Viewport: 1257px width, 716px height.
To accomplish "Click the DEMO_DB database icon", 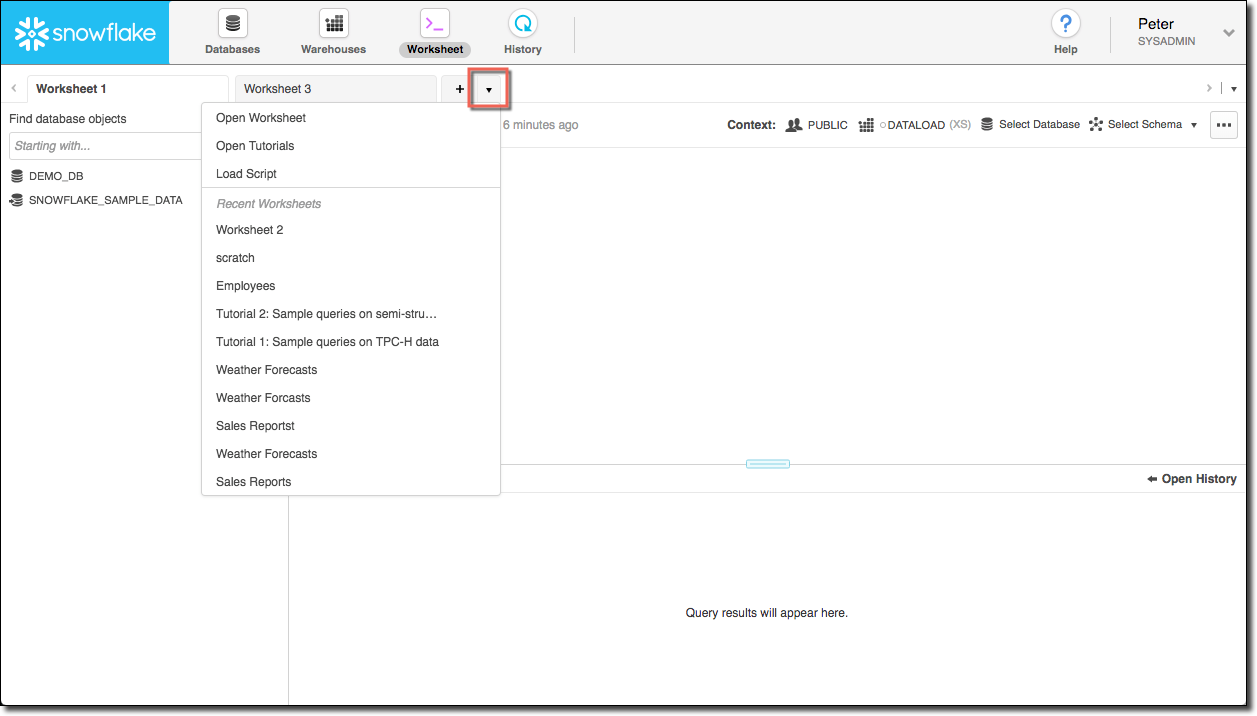I will click(x=17, y=176).
